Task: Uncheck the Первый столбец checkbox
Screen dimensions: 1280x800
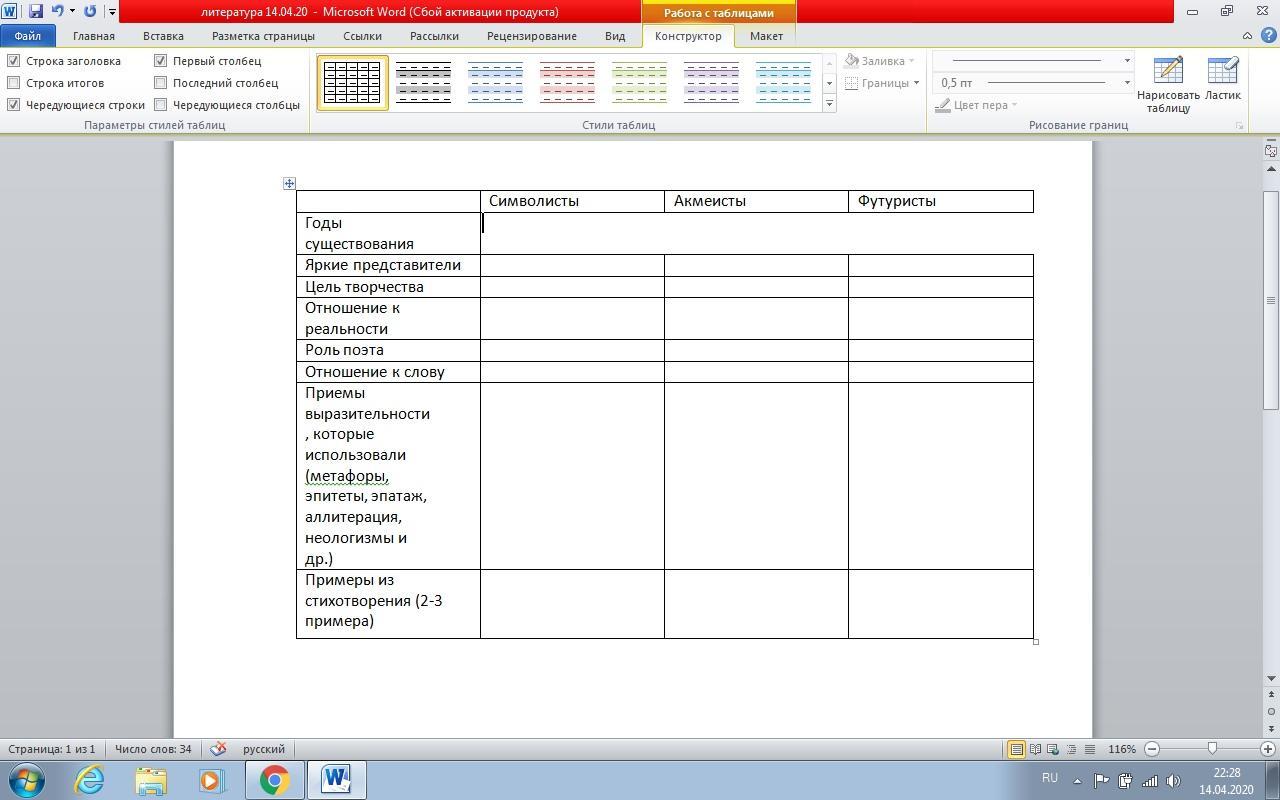Action: point(160,61)
